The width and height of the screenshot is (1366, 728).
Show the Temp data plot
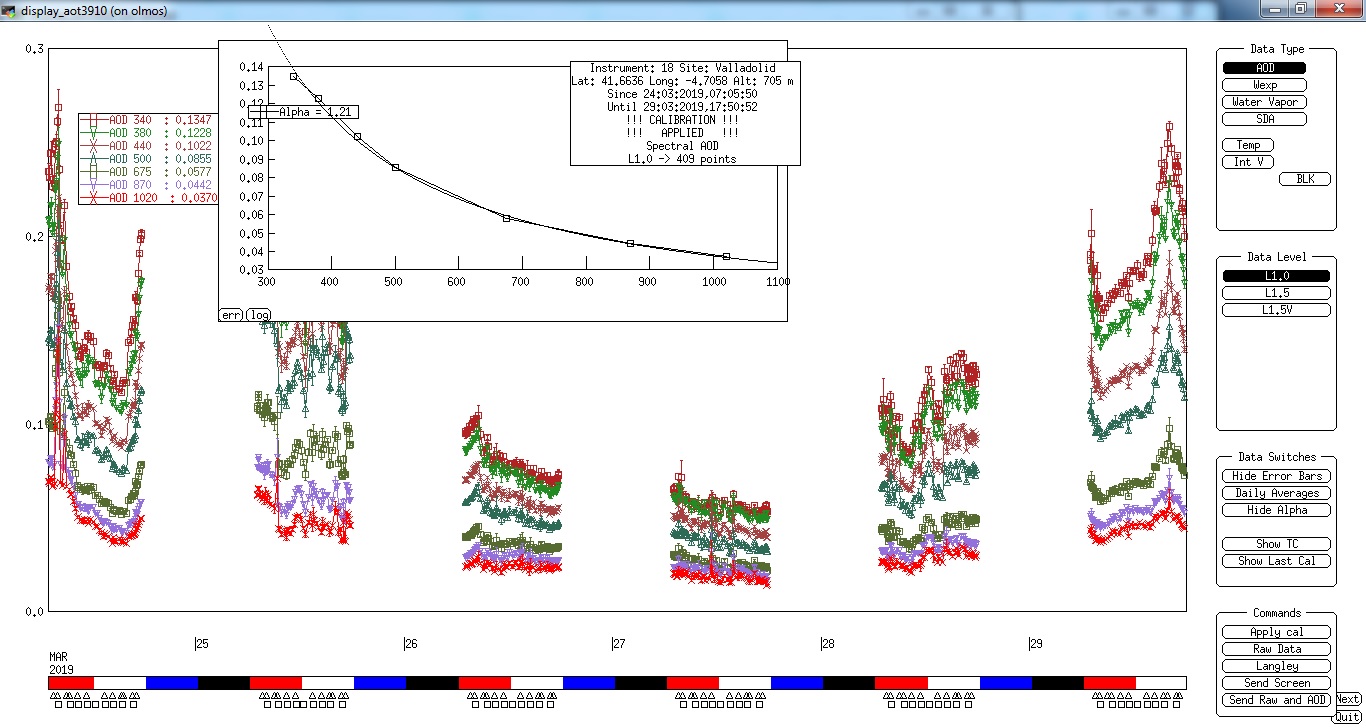(x=1247, y=145)
